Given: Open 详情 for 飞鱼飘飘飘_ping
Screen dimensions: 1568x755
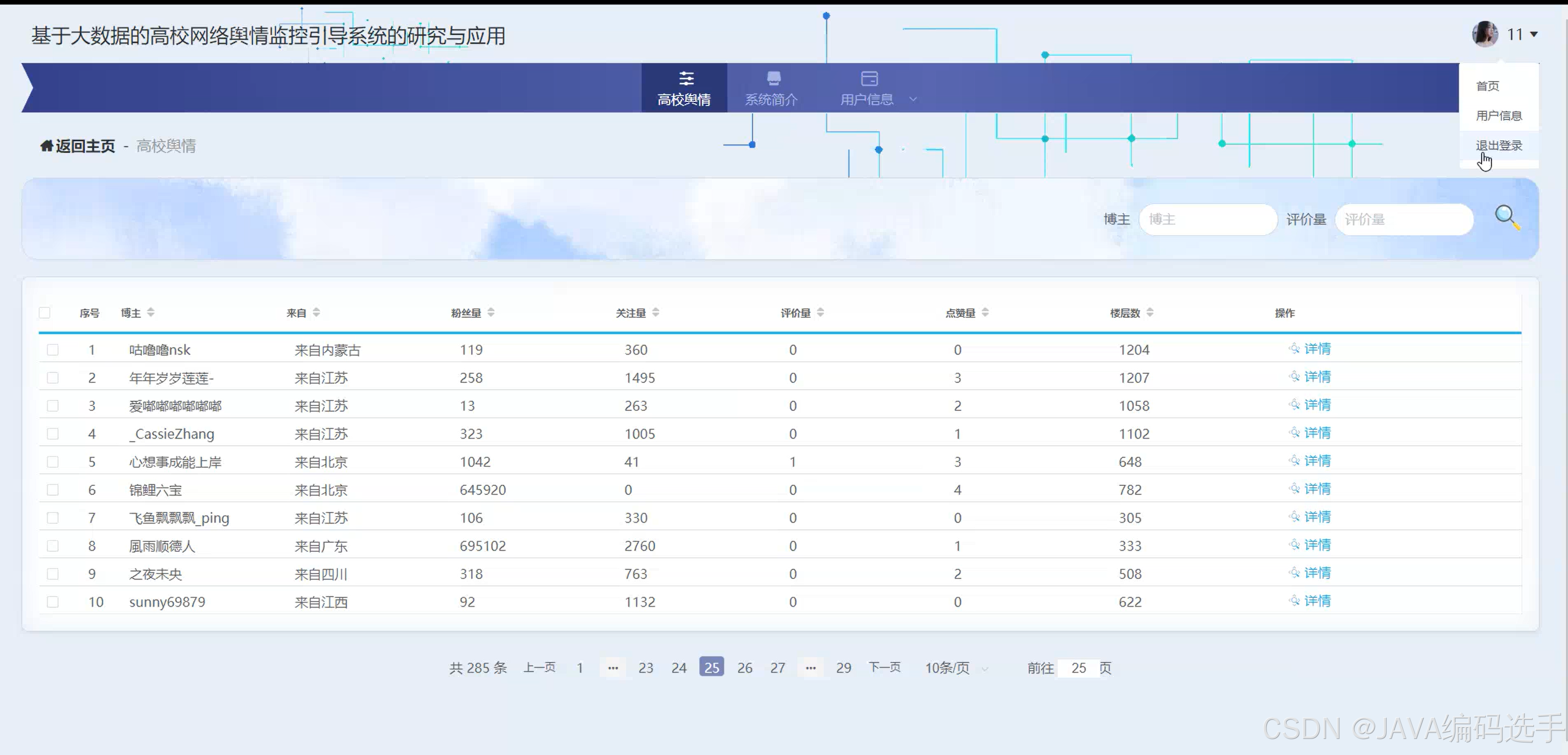Looking at the screenshot, I should tap(1310, 517).
